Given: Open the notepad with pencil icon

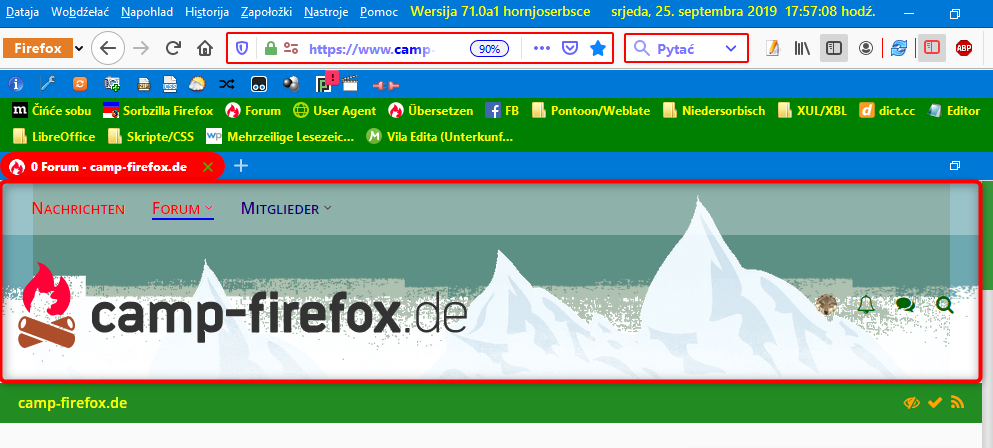Looking at the screenshot, I should 772,48.
